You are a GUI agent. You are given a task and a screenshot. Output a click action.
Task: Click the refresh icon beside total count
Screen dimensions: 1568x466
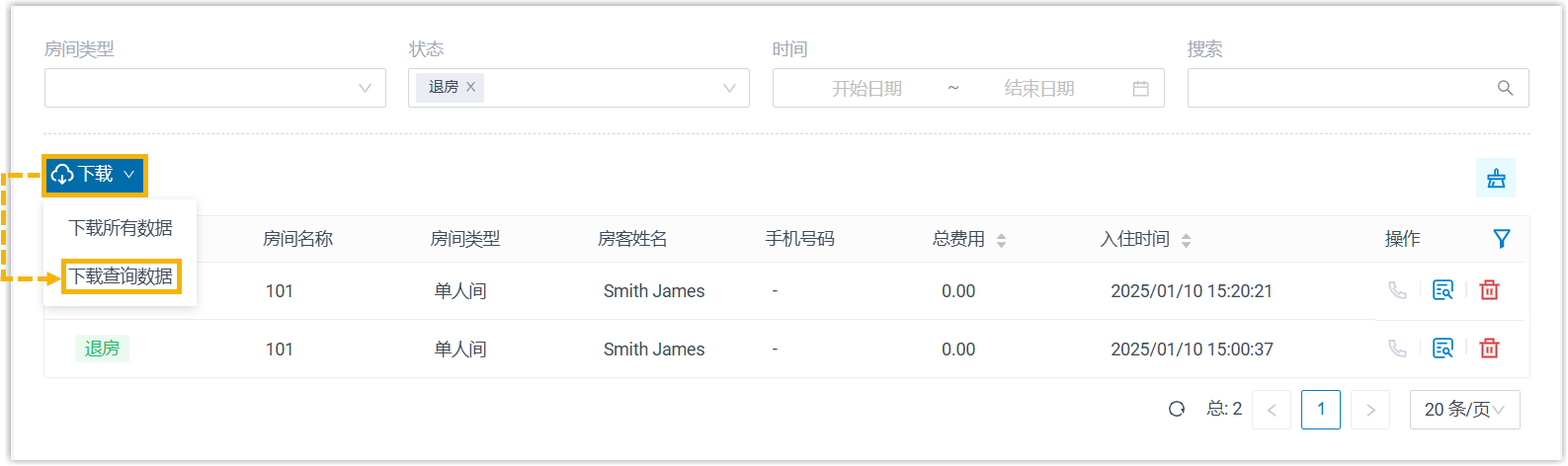1177,409
